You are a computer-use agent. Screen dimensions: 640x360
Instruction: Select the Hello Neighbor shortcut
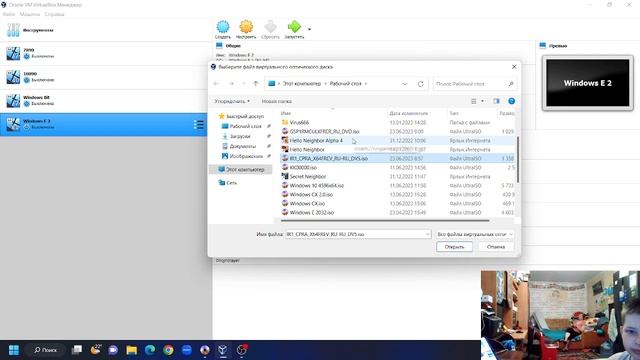pos(303,149)
